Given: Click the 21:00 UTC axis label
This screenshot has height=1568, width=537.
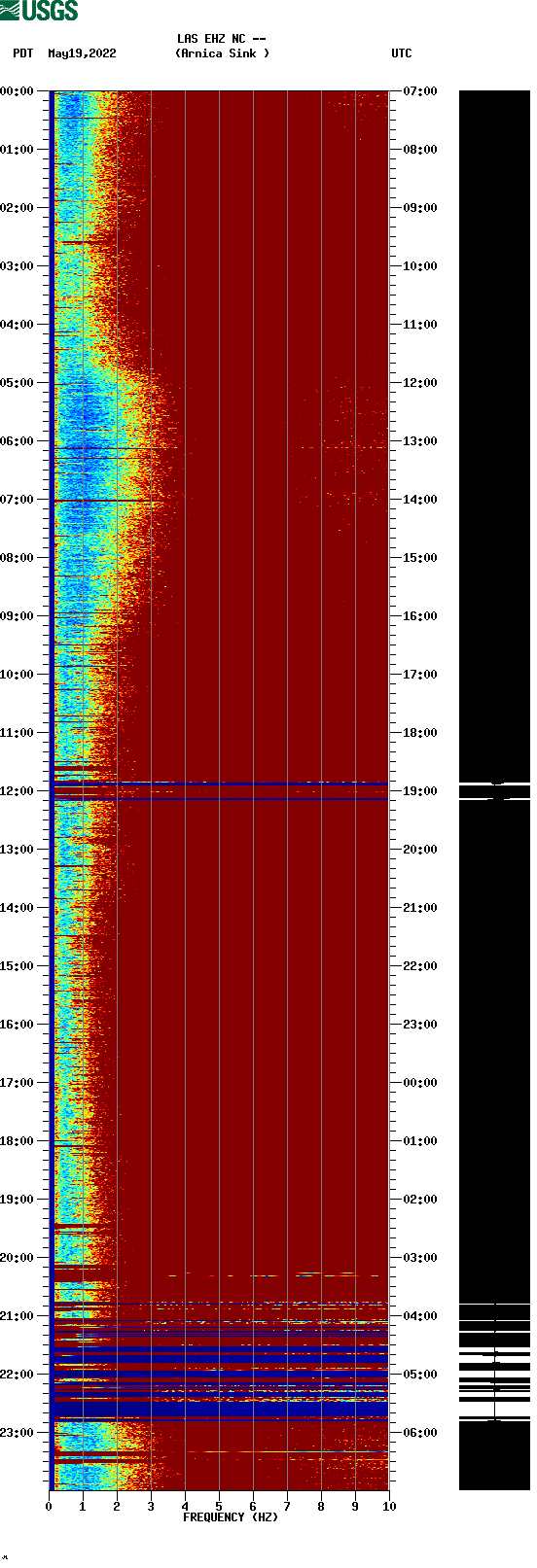Looking at the screenshot, I should pyautogui.click(x=420, y=908).
